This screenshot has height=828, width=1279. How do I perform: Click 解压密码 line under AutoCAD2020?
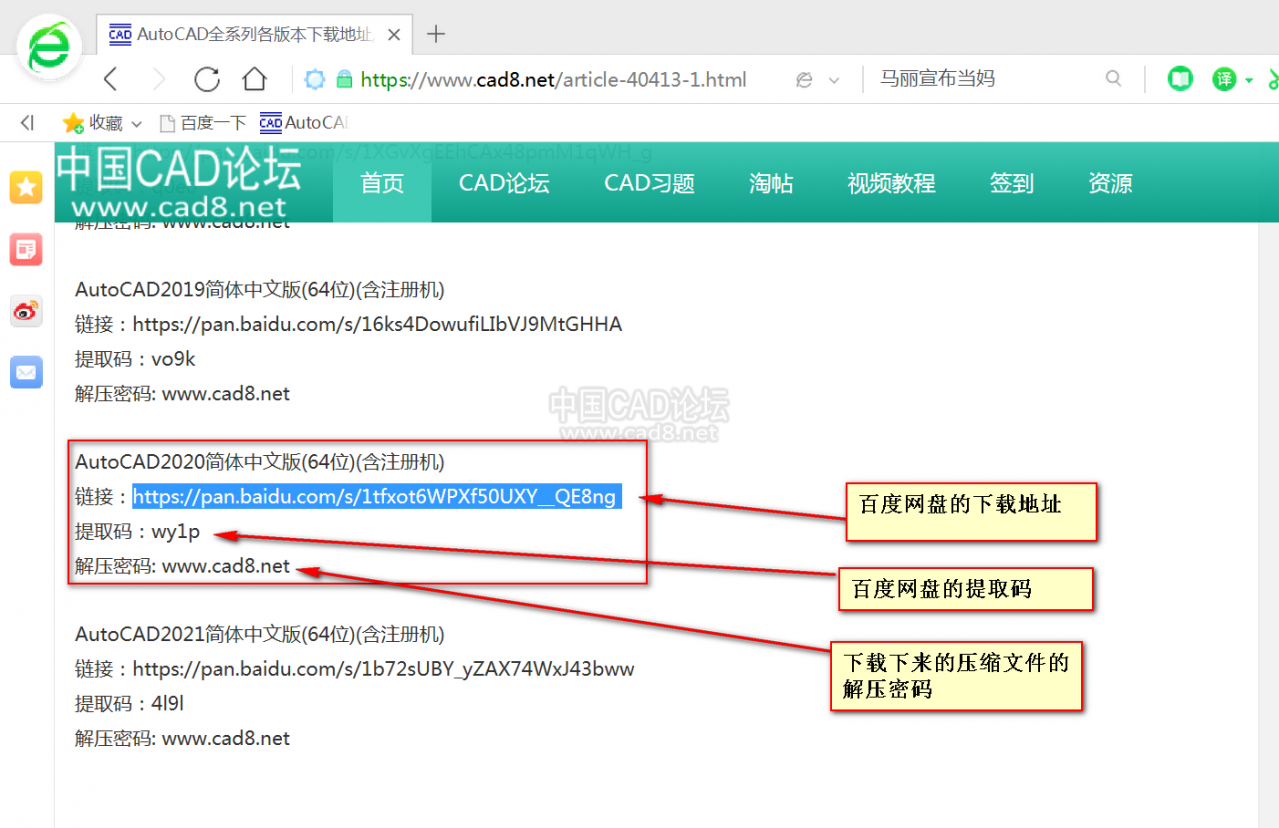(182, 566)
